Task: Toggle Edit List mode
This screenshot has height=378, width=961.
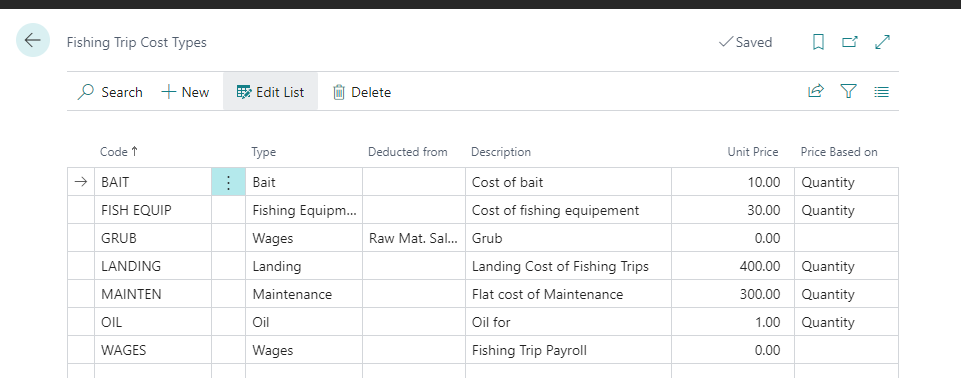Action: click(x=270, y=92)
